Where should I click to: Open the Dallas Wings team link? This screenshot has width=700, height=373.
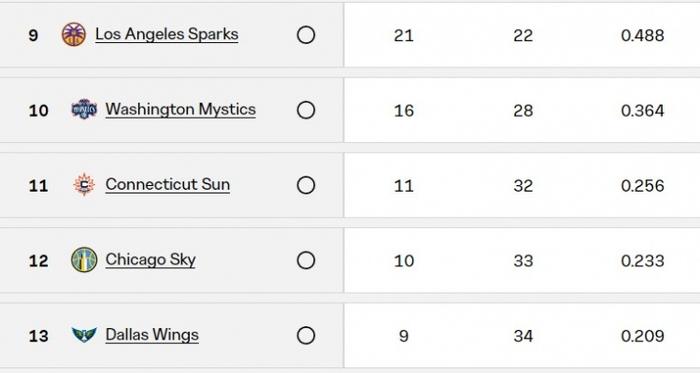152,335
